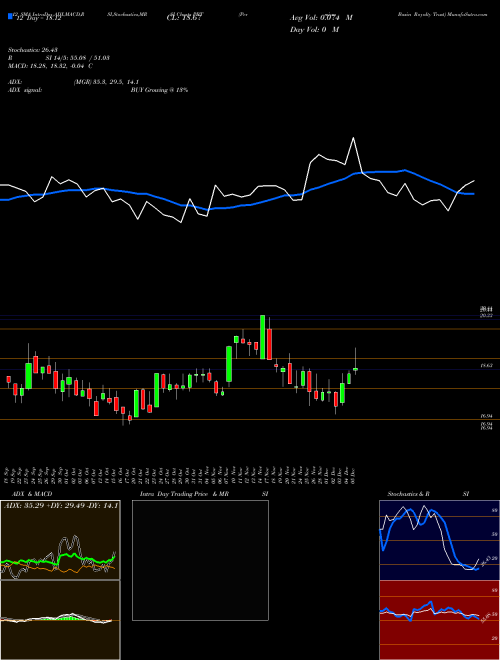Click the top blue horizontal resistance line label
Screen dimensions: 500x660
point(487,309)
